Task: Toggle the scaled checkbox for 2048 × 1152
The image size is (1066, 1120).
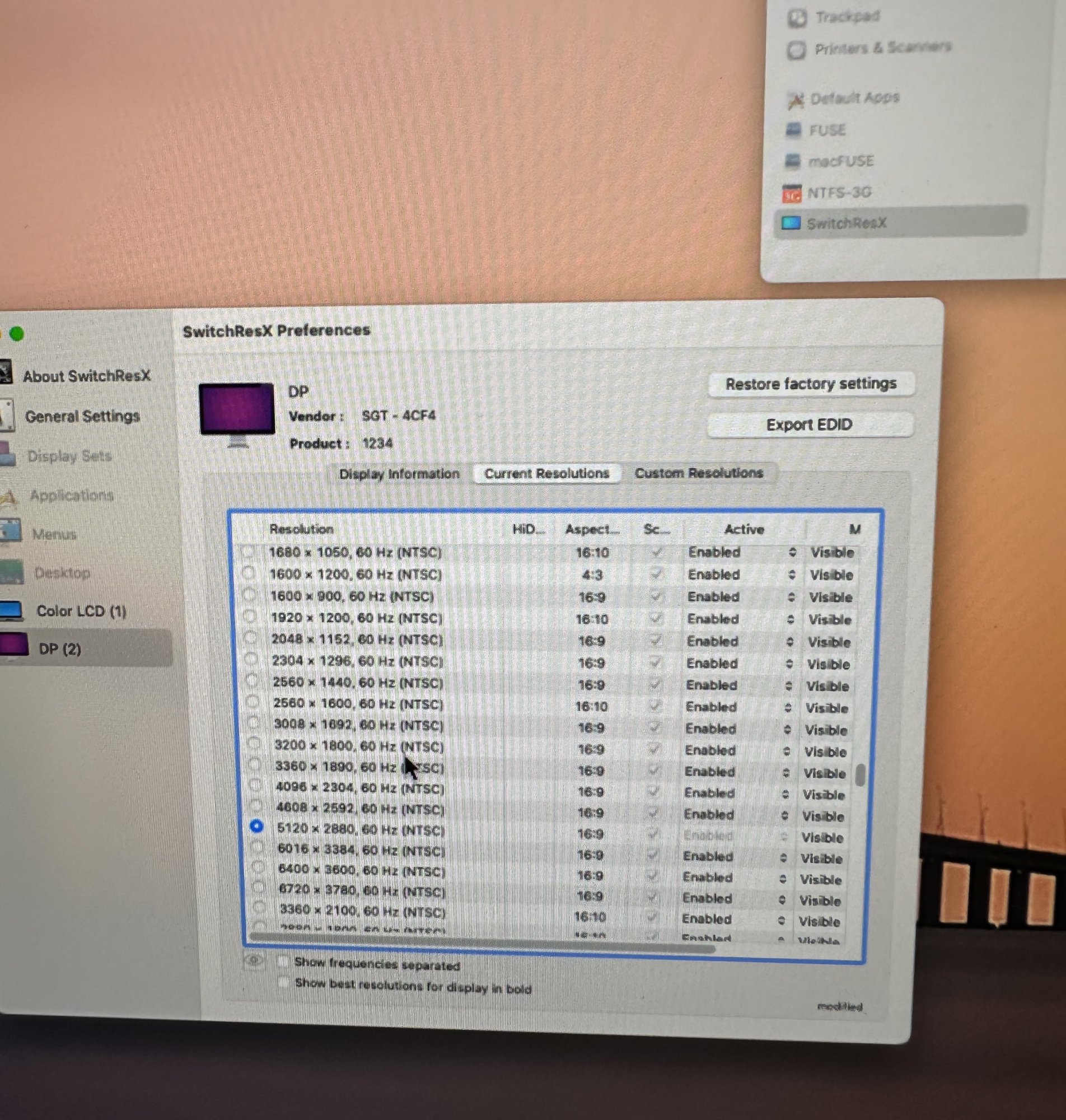Action: click(656, 641)
